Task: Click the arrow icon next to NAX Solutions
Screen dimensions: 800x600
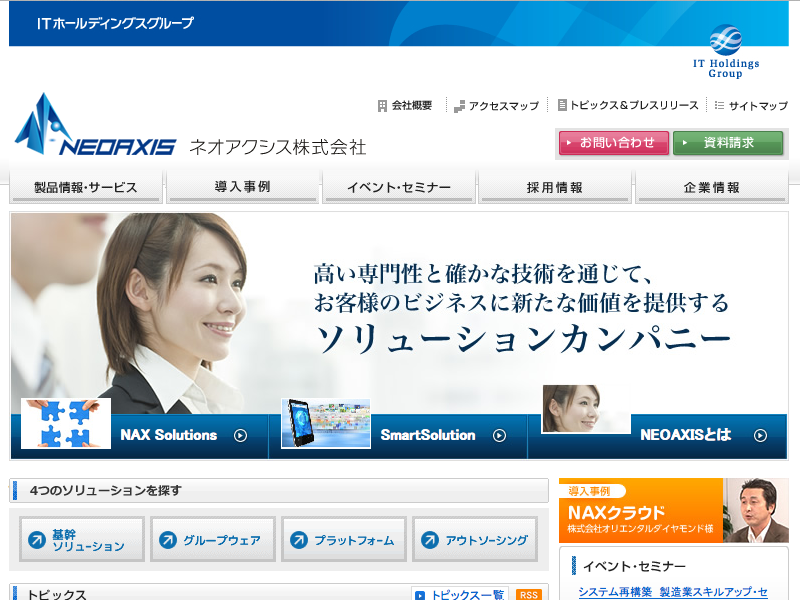Action: click(x=240, y=435)
